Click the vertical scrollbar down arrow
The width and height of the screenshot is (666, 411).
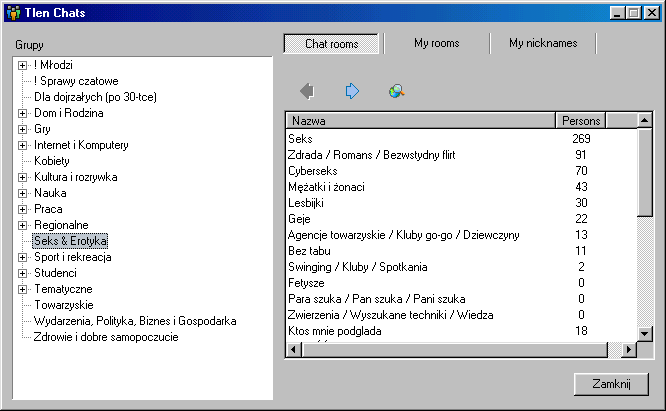pos(645,333)
